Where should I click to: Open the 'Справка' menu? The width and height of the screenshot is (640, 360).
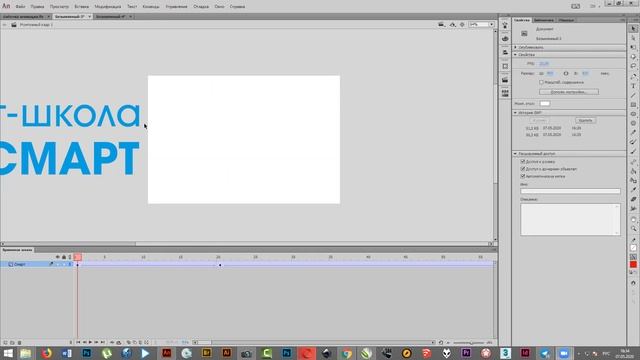237,7
